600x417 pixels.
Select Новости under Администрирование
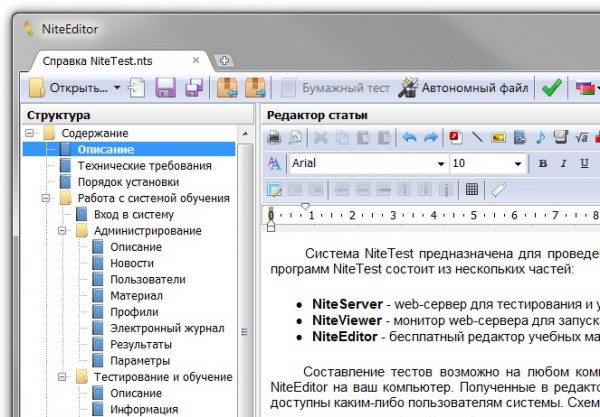[x=132, y=263]
